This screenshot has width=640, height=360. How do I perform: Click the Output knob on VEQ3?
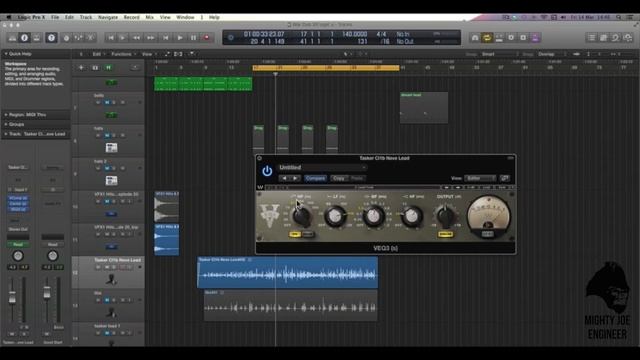coord(446,215)
